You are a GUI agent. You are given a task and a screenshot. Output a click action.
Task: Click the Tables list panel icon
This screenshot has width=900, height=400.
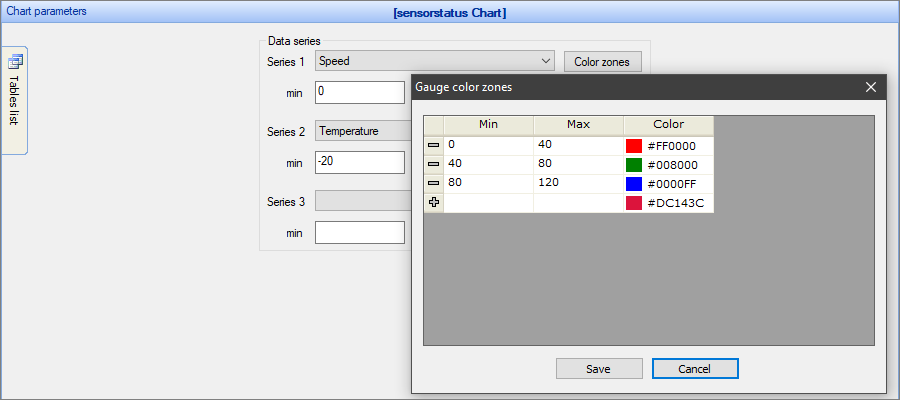point(15,61)
